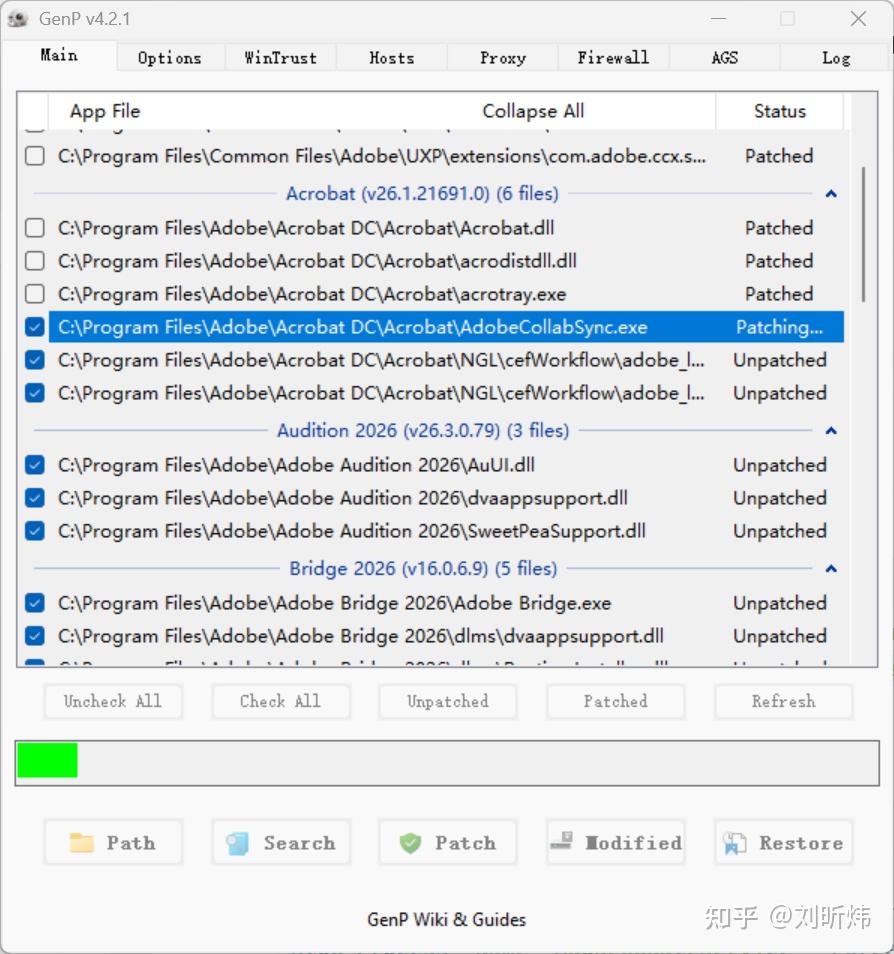Check the acrotray.exe checkbox
The width and height of the screenshot is (894, 954).
pos(35,294)
